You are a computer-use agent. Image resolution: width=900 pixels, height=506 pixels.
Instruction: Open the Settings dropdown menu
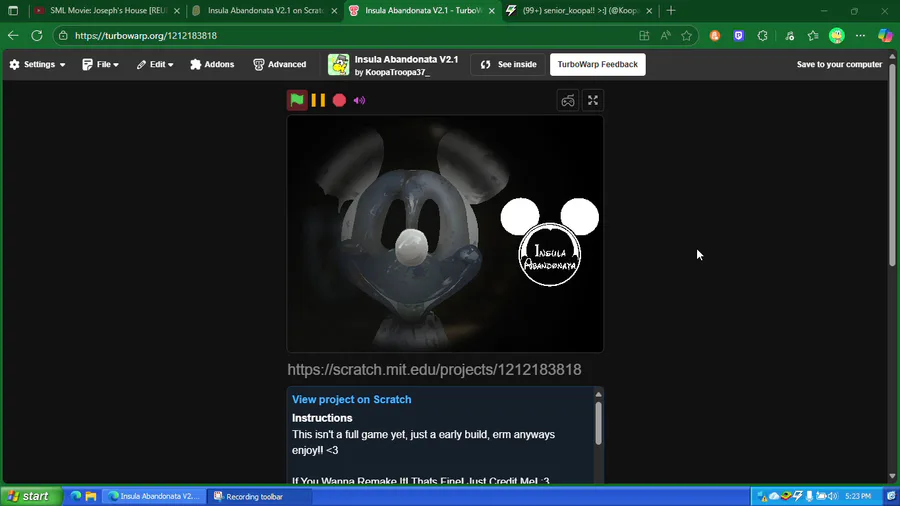tap(37, 64)
